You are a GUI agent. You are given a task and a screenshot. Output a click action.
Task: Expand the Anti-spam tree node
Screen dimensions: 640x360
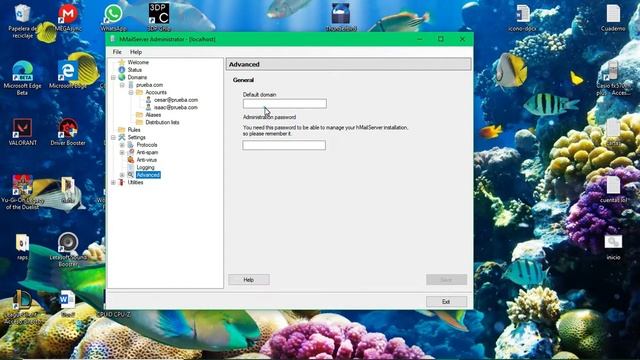point(122,152)
